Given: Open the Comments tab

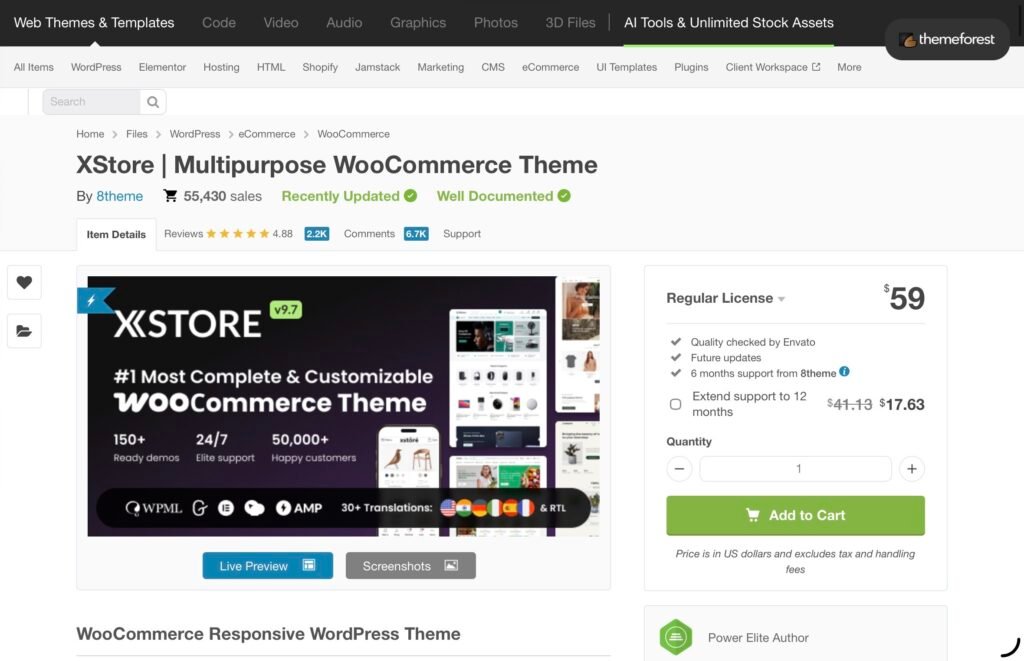Looking at the screenshot, I should click(369, 234).
